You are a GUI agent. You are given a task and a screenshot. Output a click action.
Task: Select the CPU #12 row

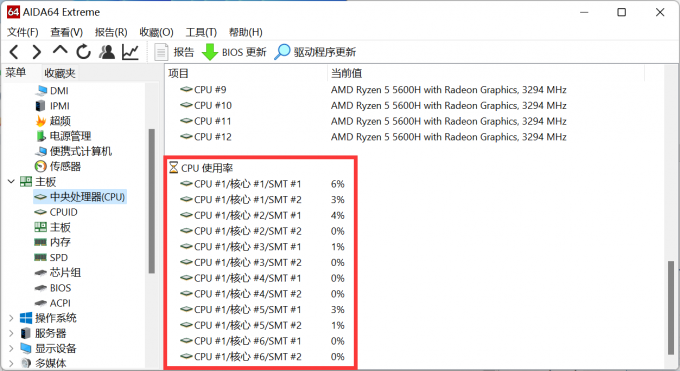click(x=373, y=137)
